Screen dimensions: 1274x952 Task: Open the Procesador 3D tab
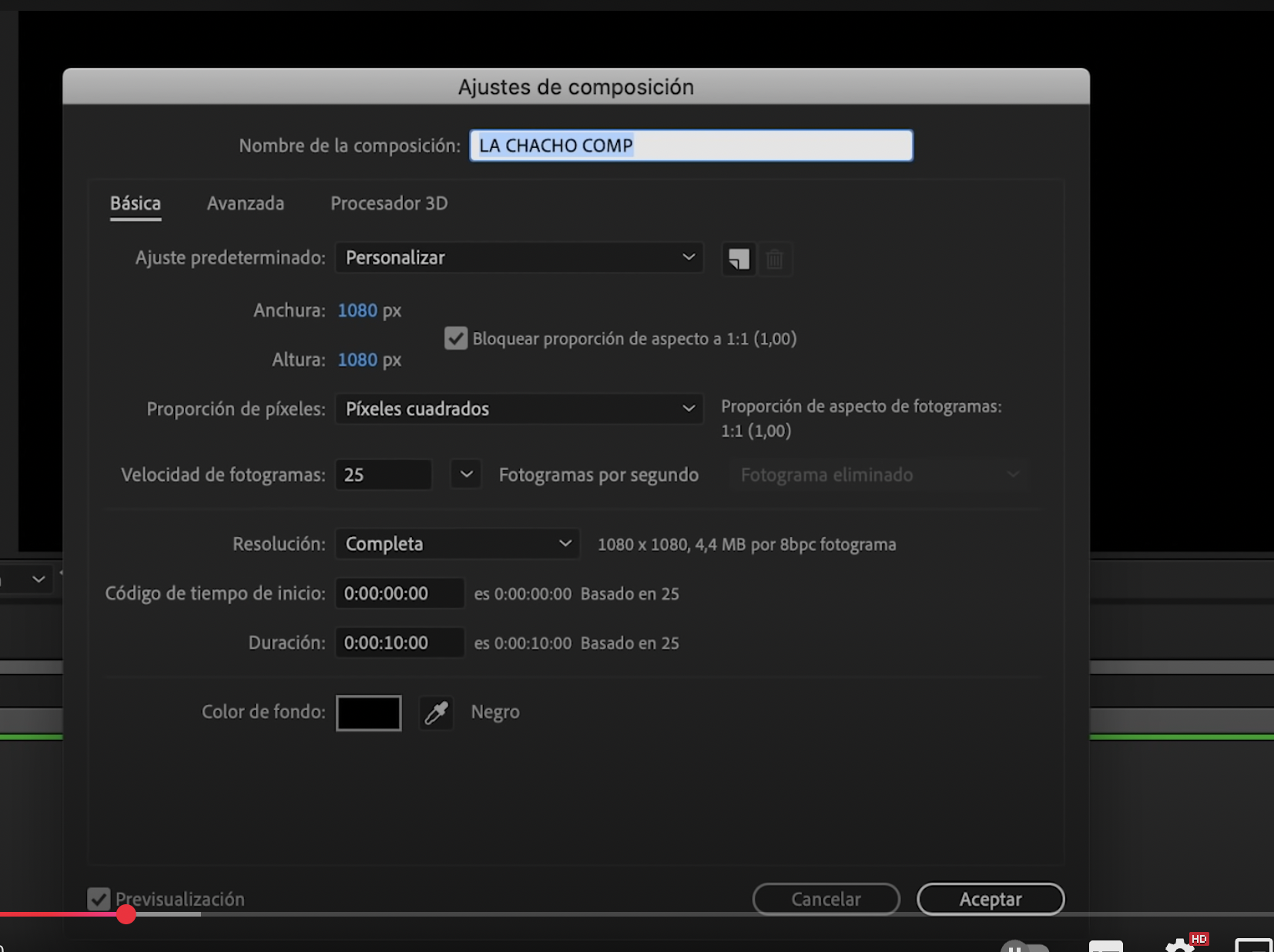[x=389, y=203]
